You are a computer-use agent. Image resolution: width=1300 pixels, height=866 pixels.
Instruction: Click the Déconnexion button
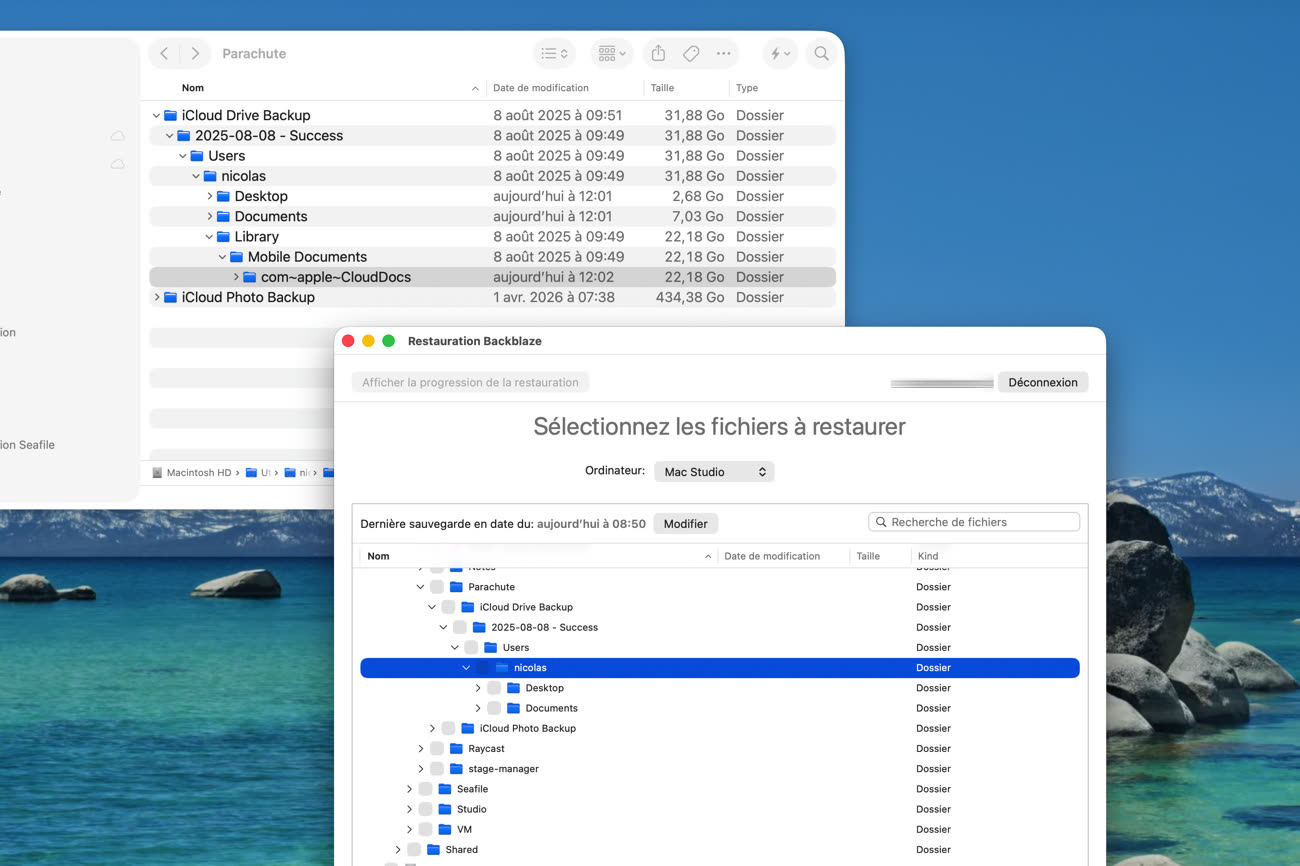(1043, 382)
